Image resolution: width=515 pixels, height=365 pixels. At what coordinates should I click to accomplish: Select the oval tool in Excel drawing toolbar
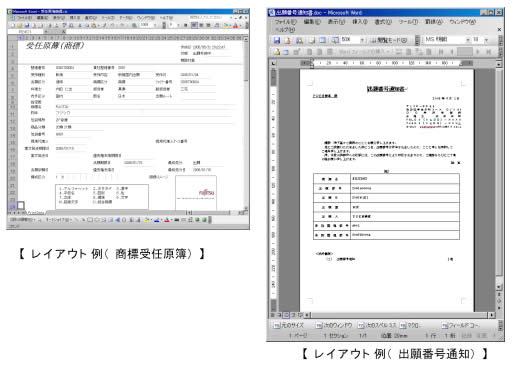point(97,220)
